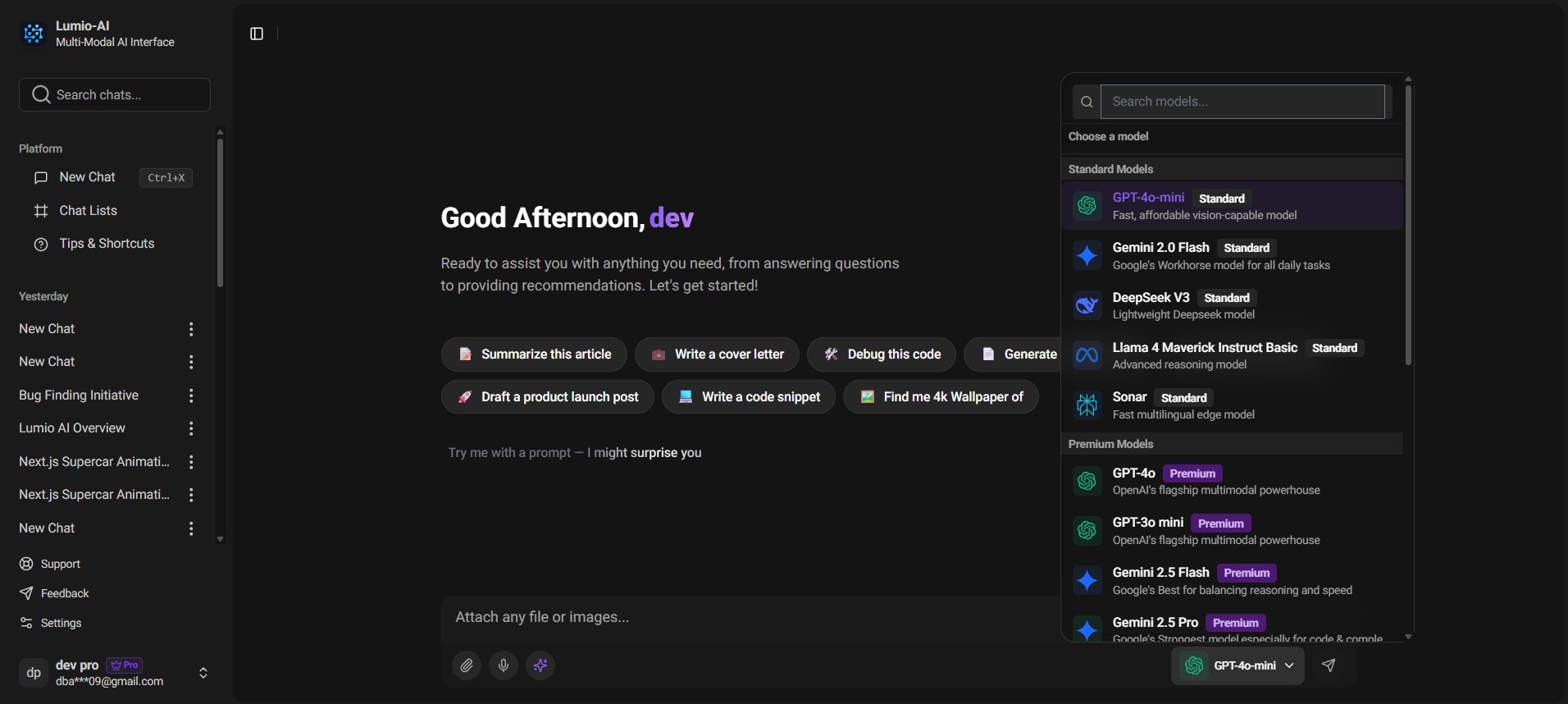Click the Settings sliders icon
Viewport: 1568px width, 704px height.
click(26, 623)
